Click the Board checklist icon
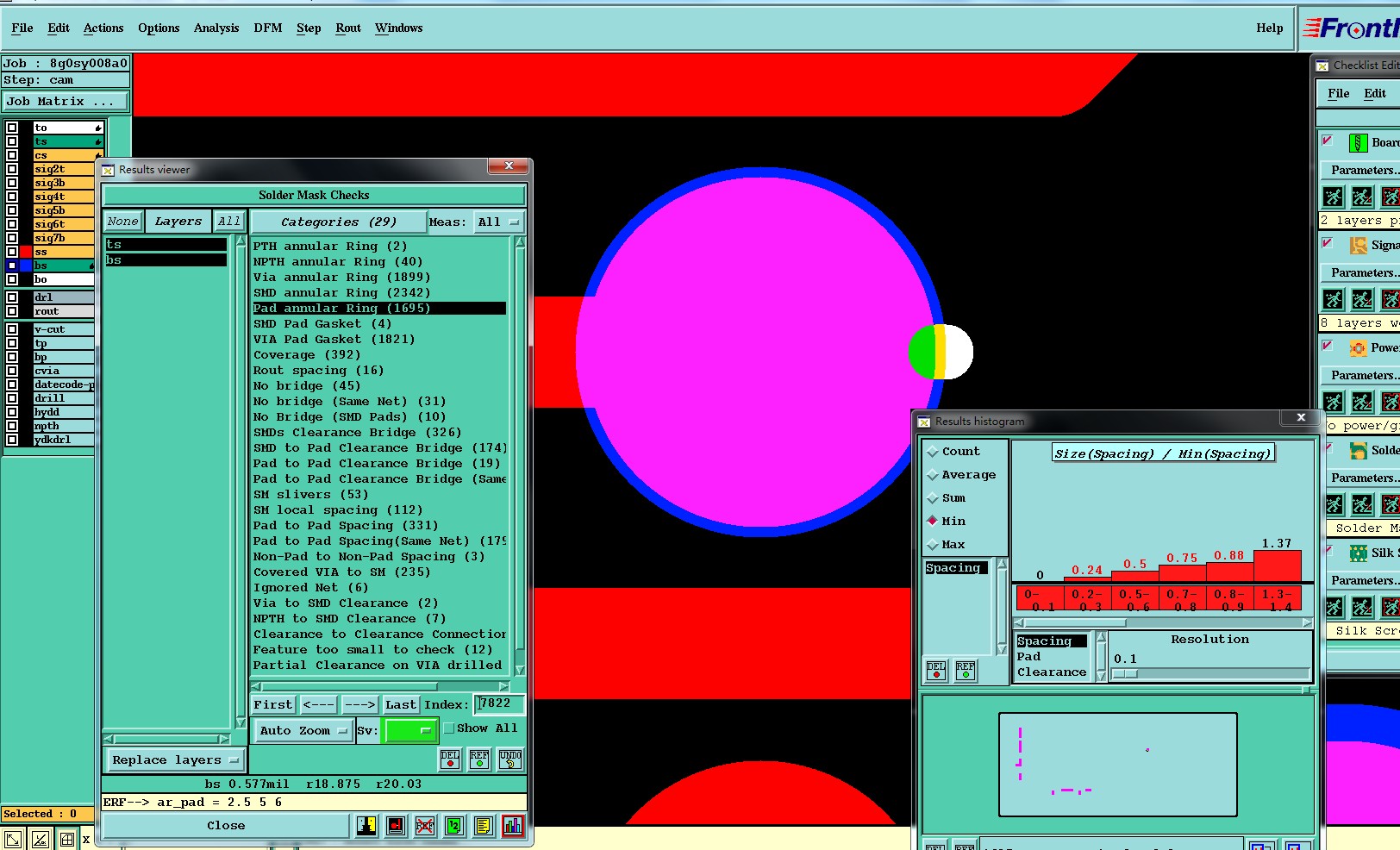The height and width of the screenshot is (850, 1400). [1359, 143]
